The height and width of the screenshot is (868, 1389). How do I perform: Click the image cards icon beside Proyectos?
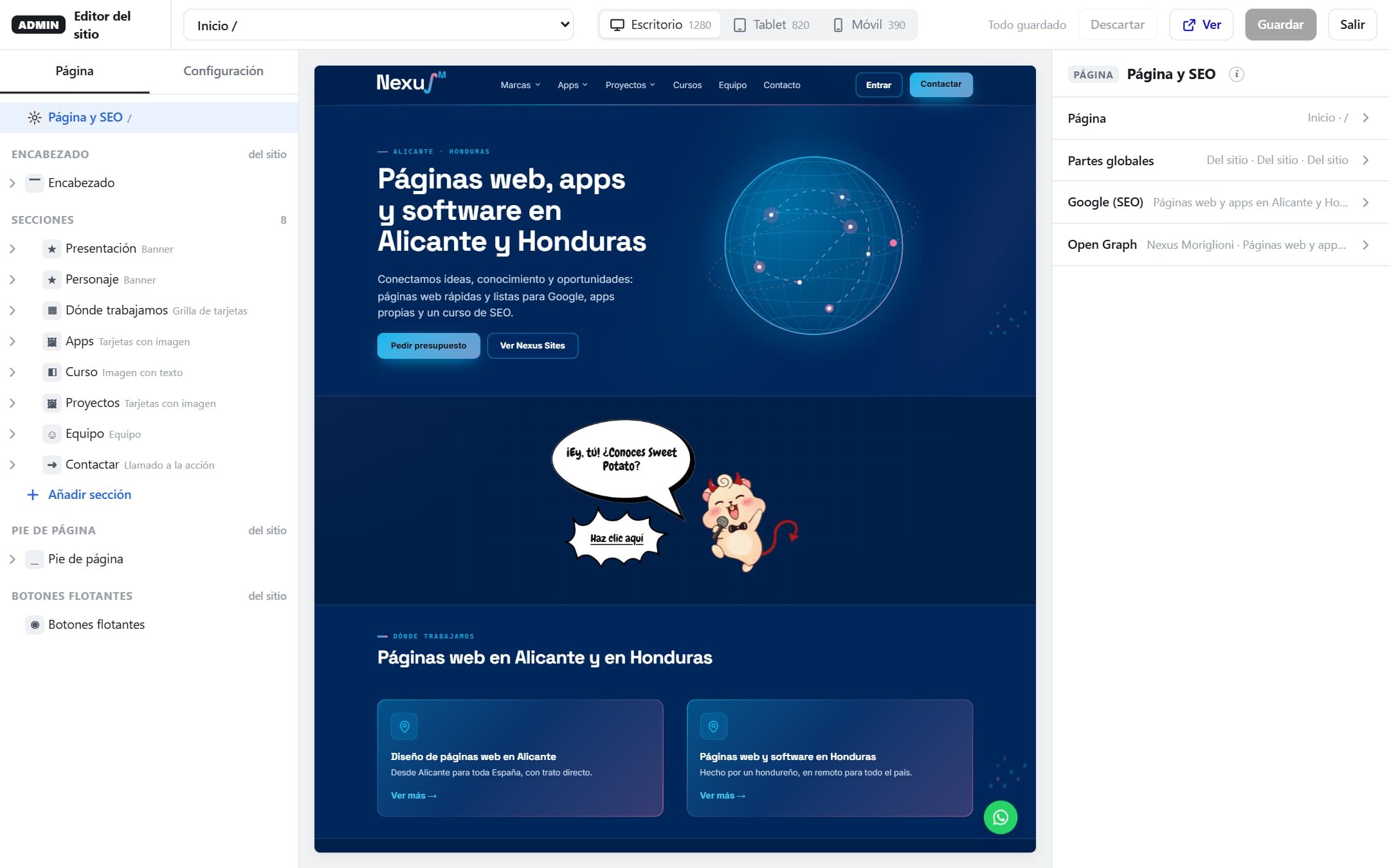[52, 403]
